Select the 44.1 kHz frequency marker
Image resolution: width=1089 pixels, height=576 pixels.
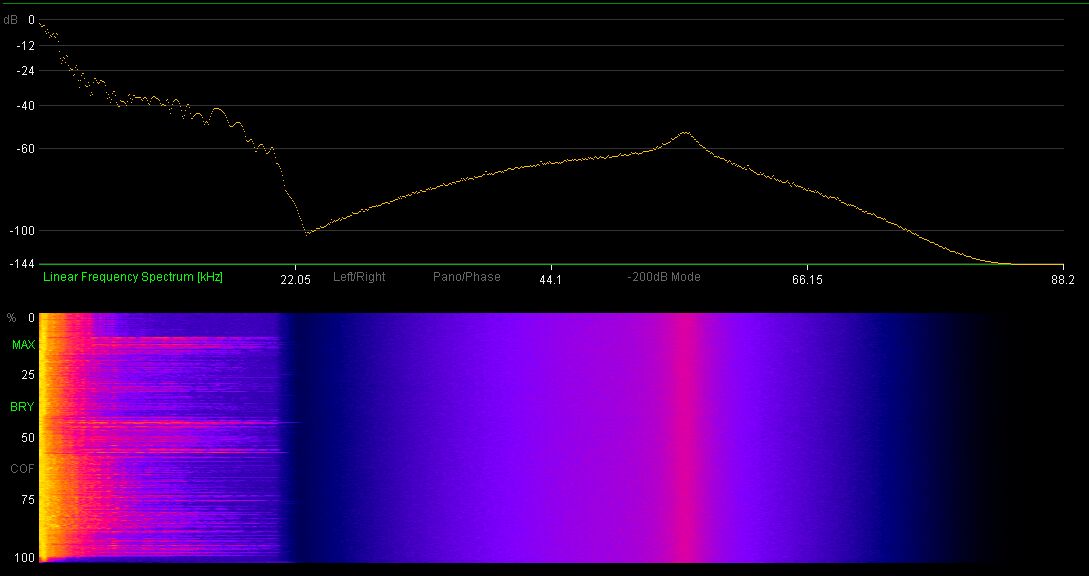click(550, 279)
